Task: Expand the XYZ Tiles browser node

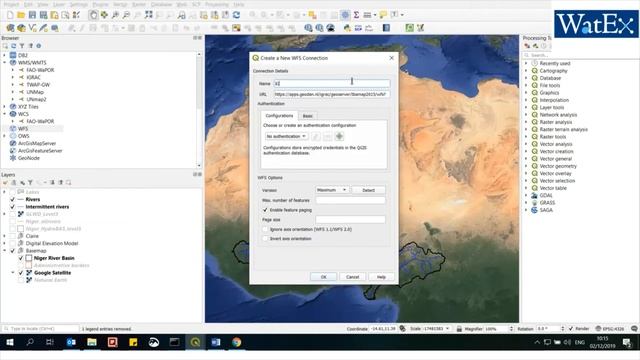Action: (5, 107)
